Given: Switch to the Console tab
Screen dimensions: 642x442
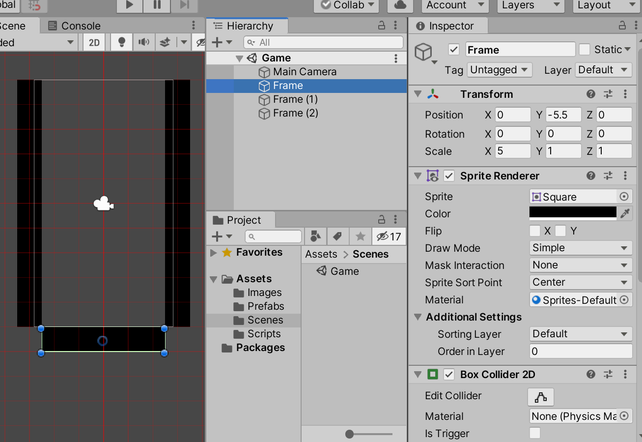Looking at the screenshot, I should pyautogui.click(x=75, y=26).
